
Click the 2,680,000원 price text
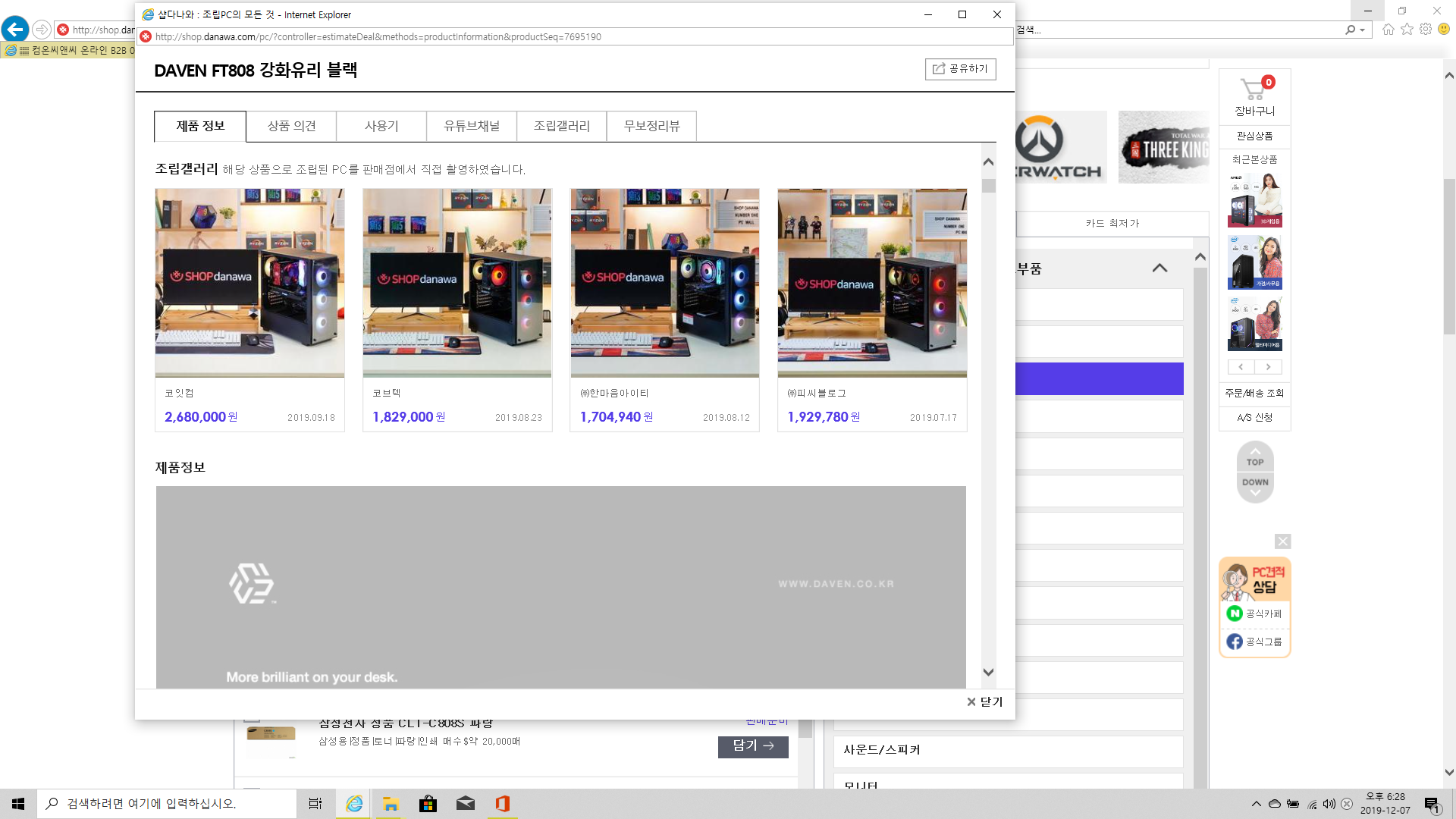point(201,417)
